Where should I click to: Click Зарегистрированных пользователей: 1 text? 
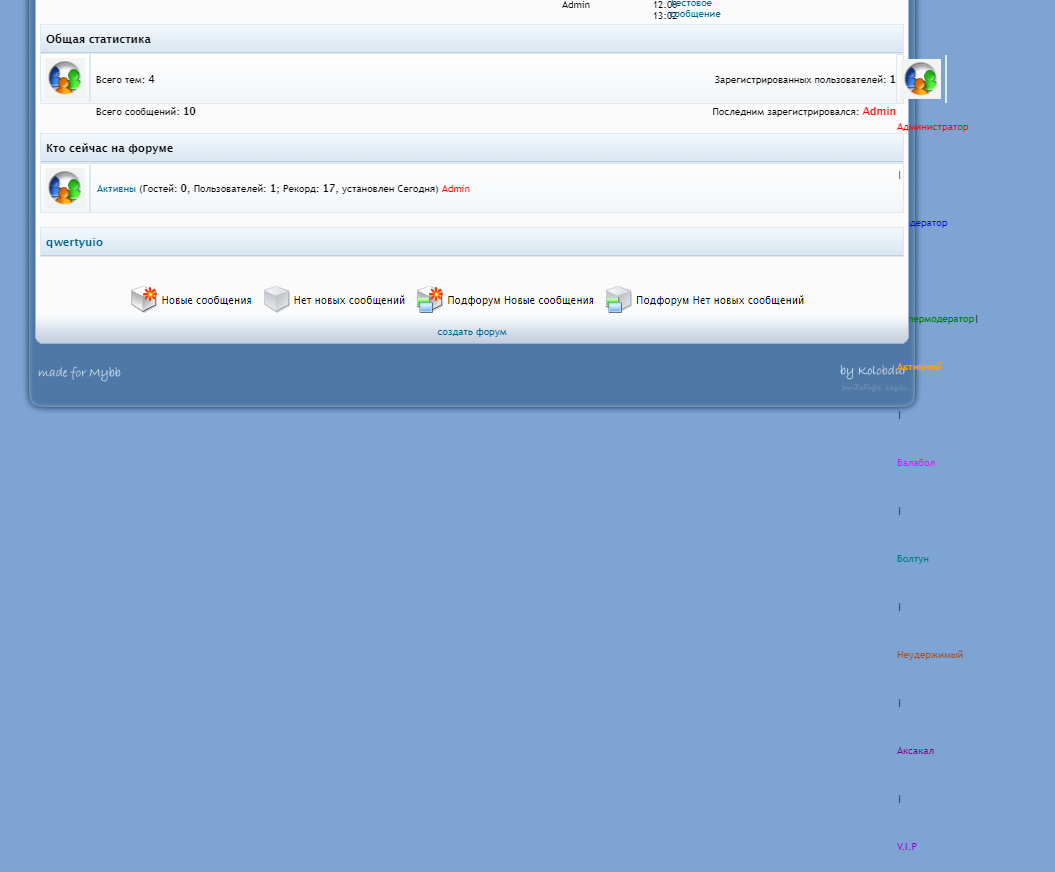click(x=805, y=79)
